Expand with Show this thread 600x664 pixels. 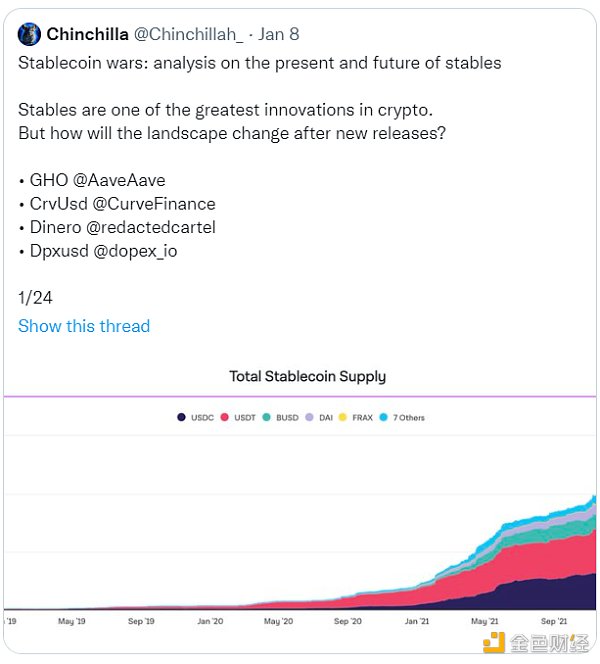point(84,326)
